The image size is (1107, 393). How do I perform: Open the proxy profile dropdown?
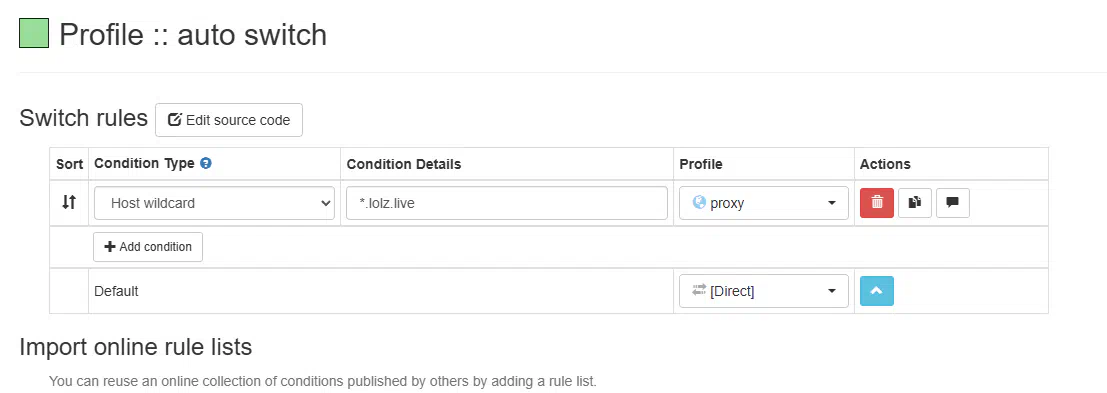pos(764,203)
